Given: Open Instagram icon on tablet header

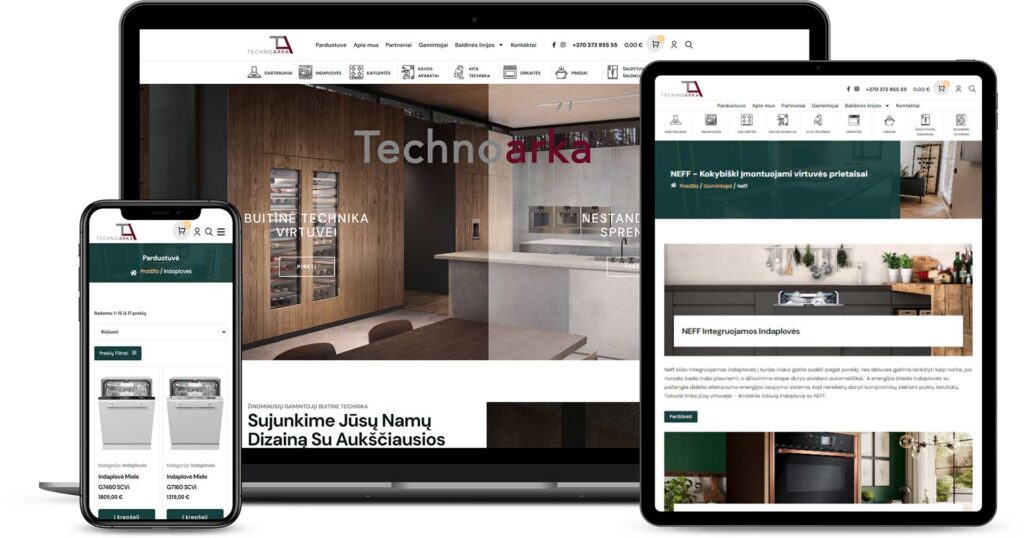Looking at the screenshot, I should [857, 89].
